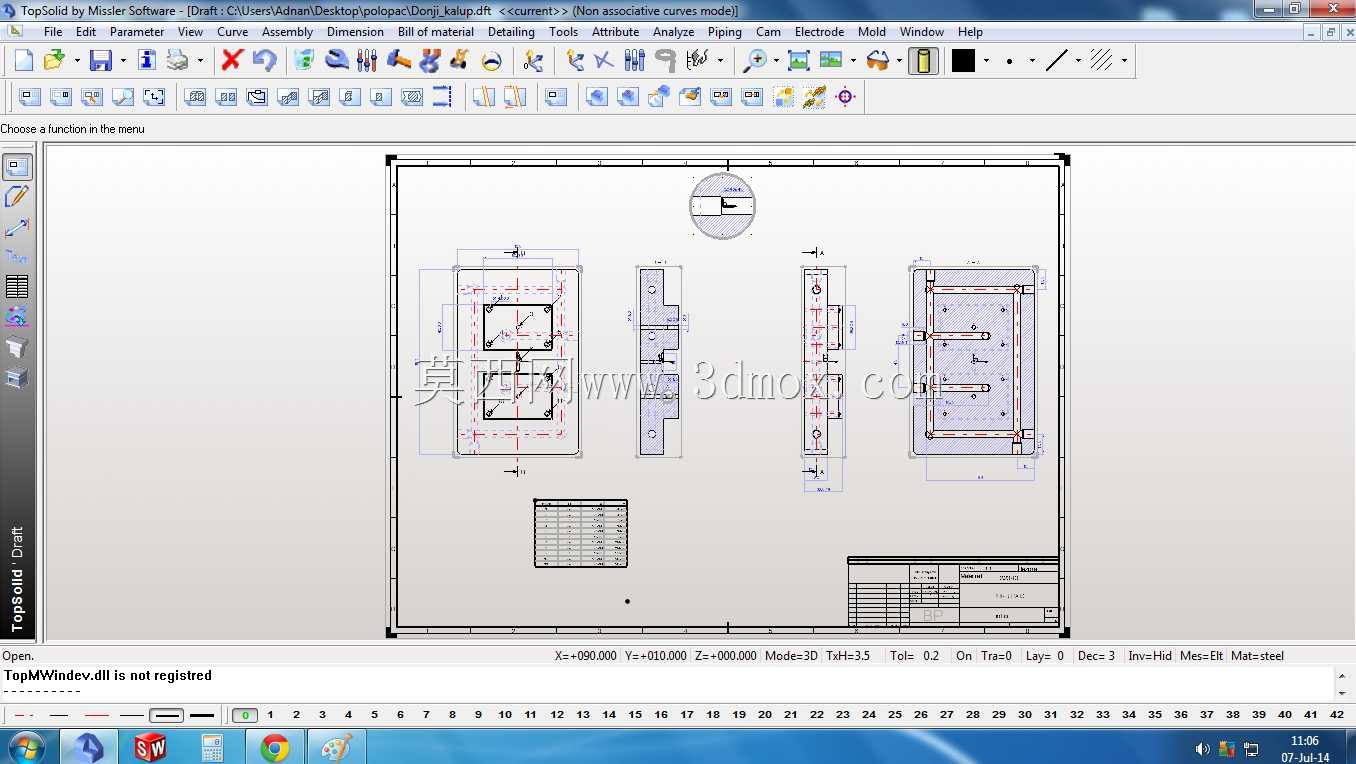Show document information with the blue 'i' icon
The height and width of the screenshot is (764, 1356).
point(147,61)
